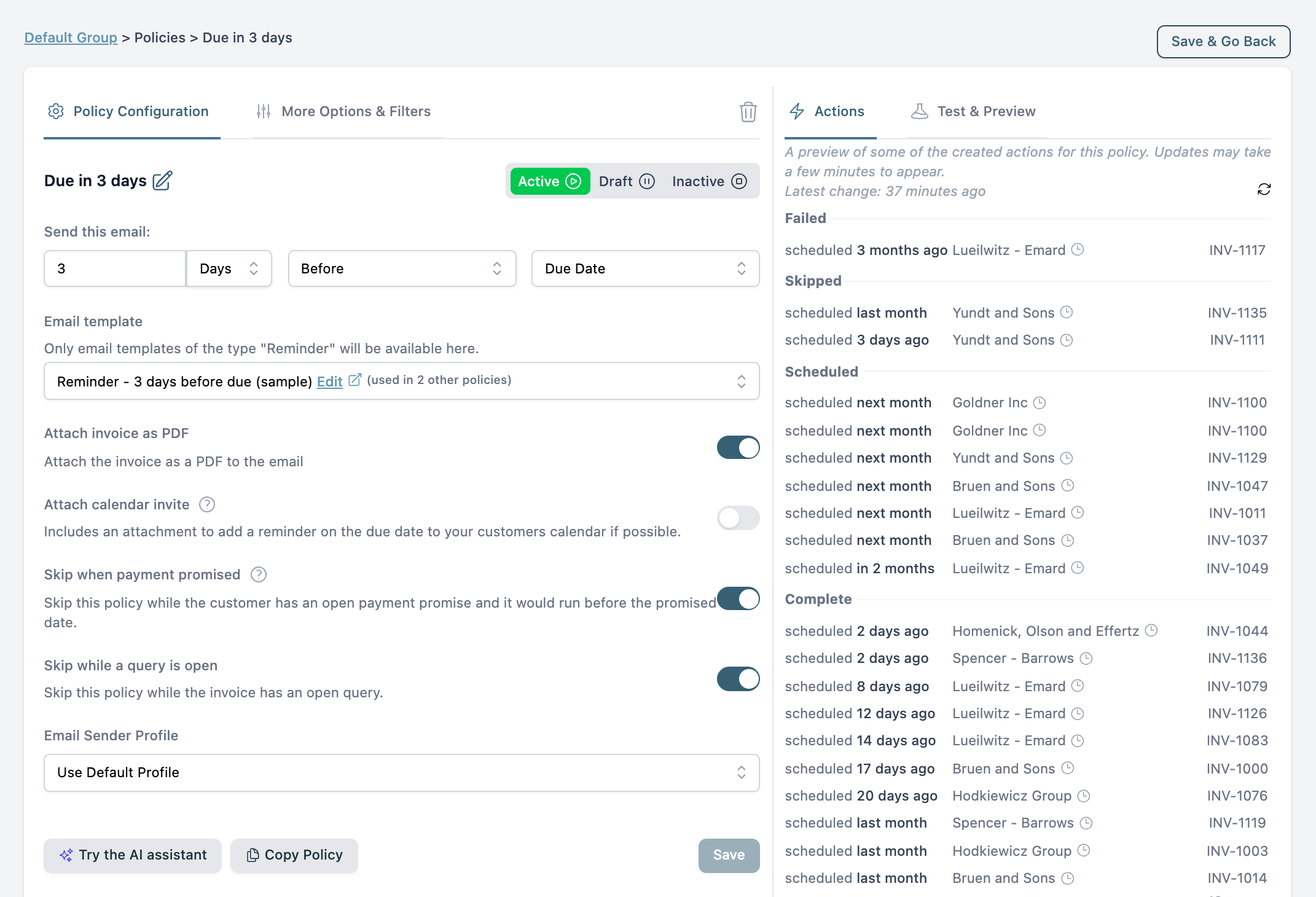Open help for Attach calendar invite
The height and width of the screenshot is (897, 1316).
207,504
